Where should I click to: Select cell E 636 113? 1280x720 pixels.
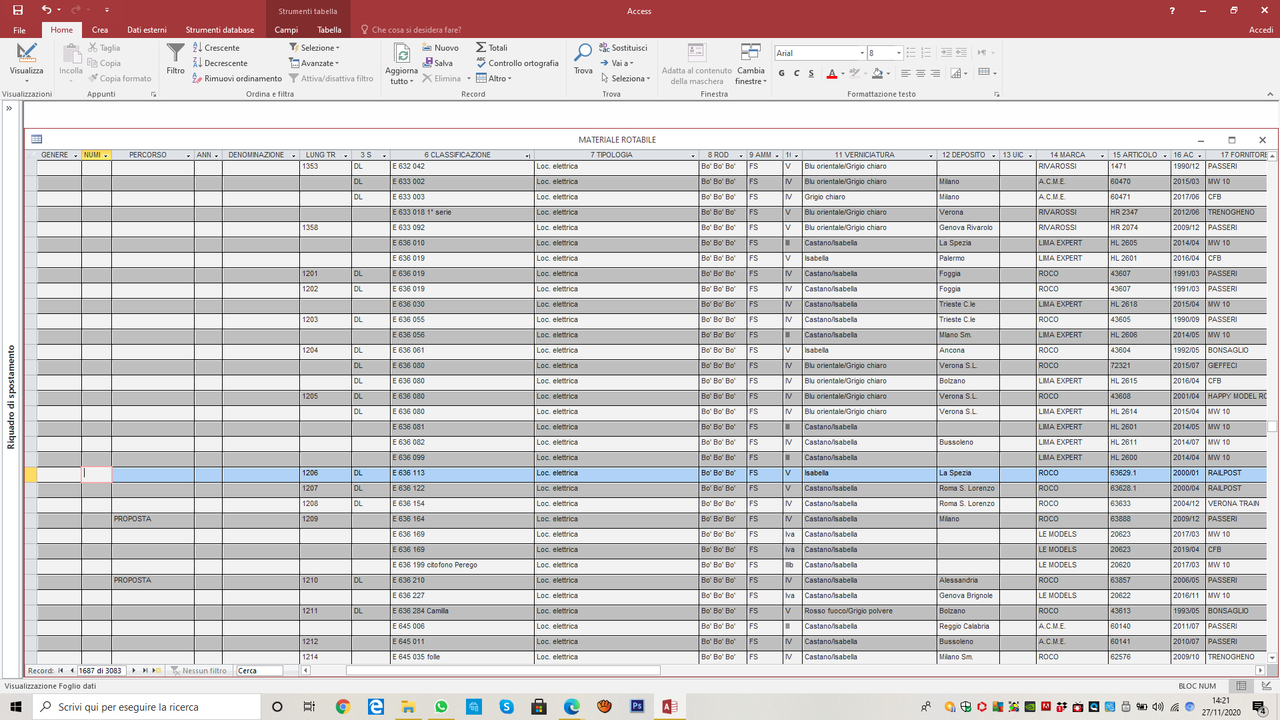point(462,473)
